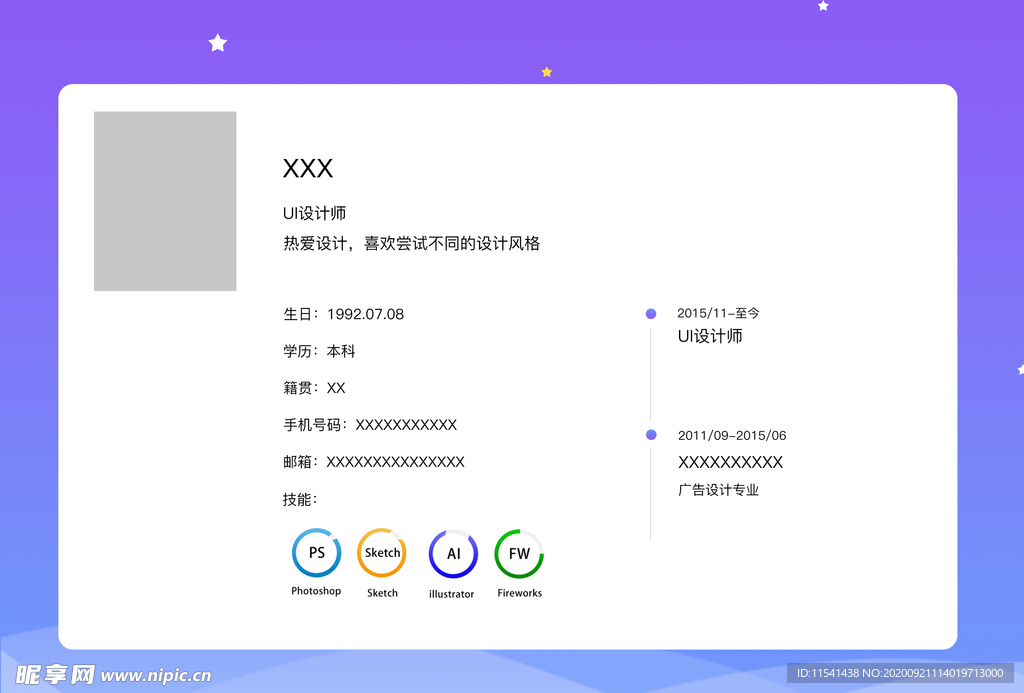The image size is (1024, 693).
Task: Select the 2011/09-2015/06 timeline dot
Action: click(651, 435)
